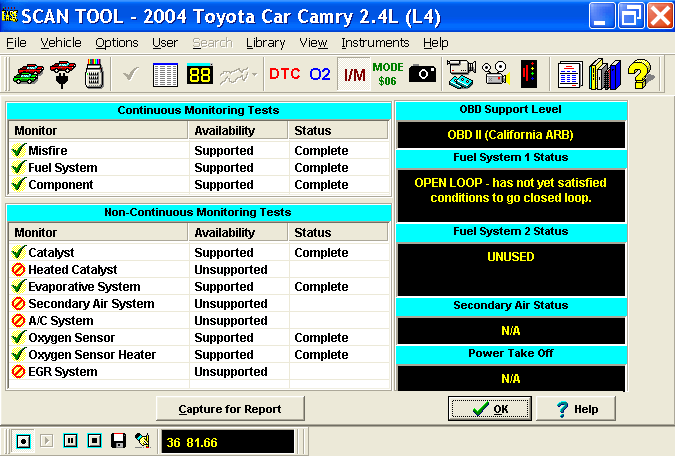The image size is (675, 456).
Task: Open Mode $06 test results icon
Action: coord(388,74)
